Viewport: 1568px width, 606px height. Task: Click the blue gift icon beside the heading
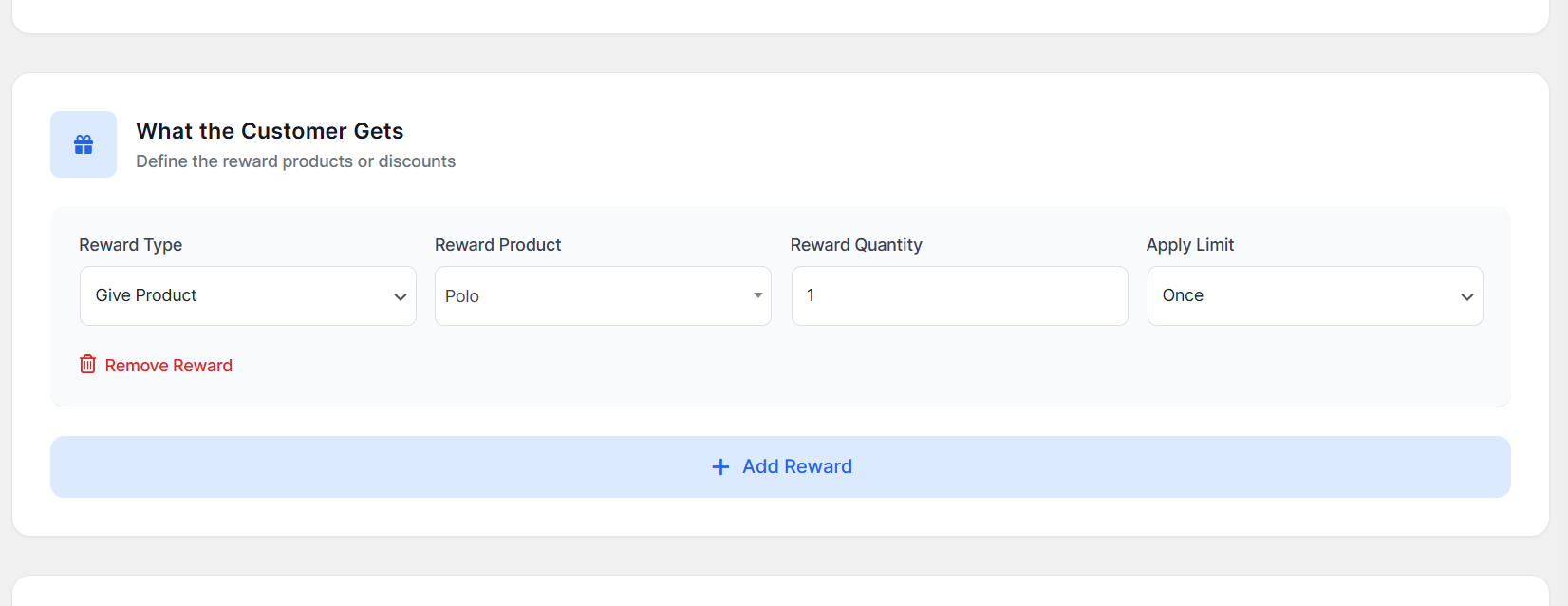pyautogui.click(x=84, y=144)
